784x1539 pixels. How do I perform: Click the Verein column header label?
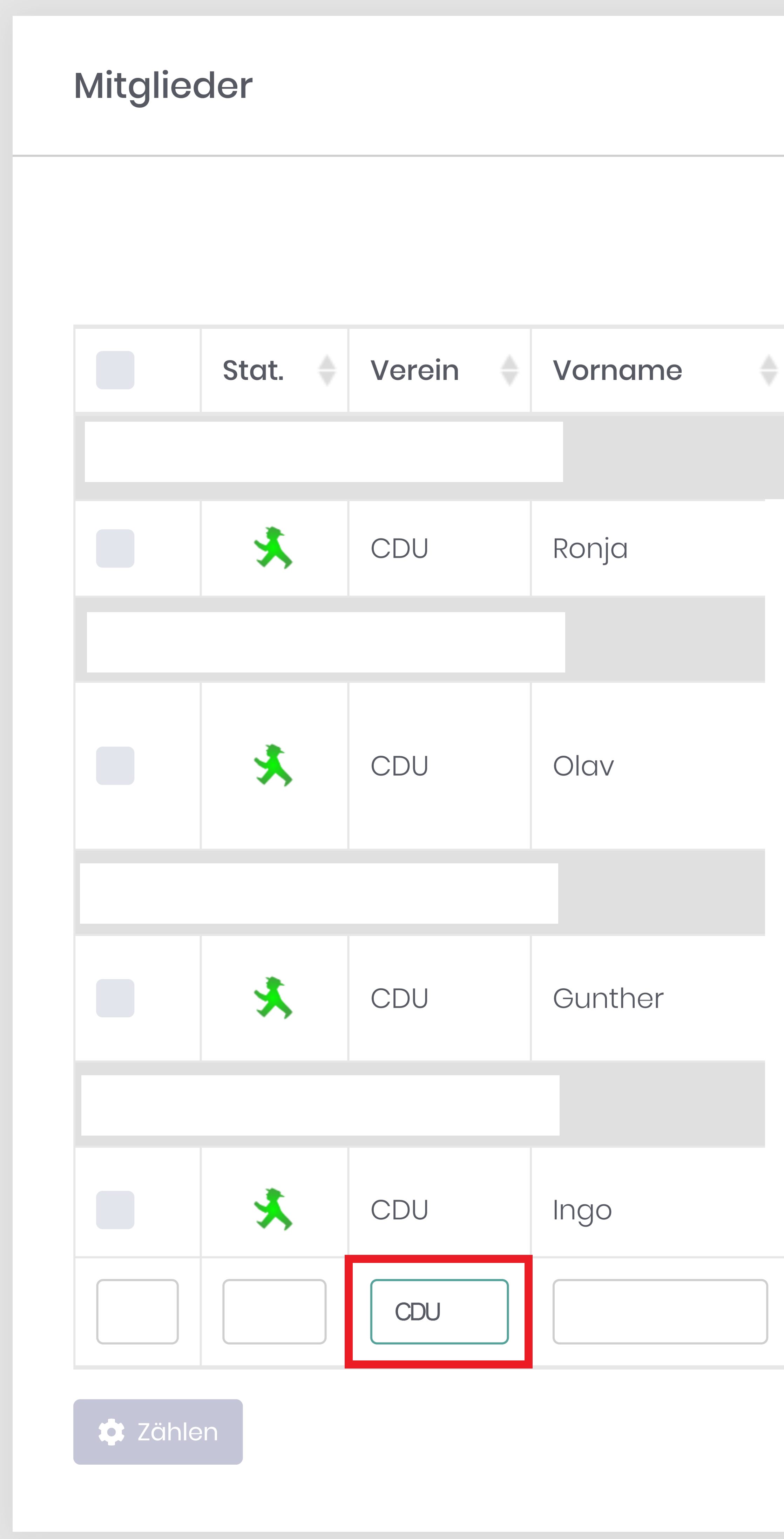coord(414,370)
